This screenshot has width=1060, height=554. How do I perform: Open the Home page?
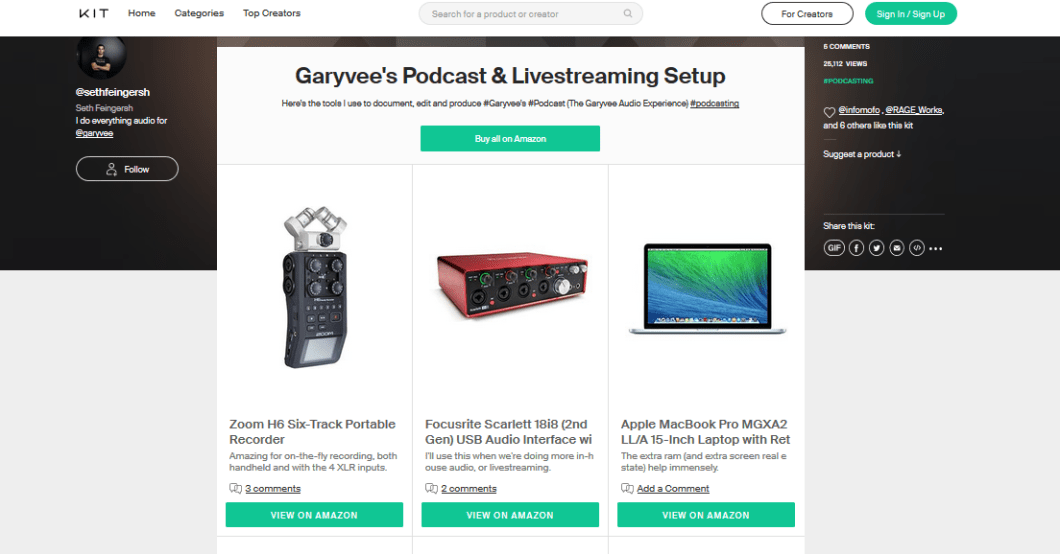pos(141,14)
